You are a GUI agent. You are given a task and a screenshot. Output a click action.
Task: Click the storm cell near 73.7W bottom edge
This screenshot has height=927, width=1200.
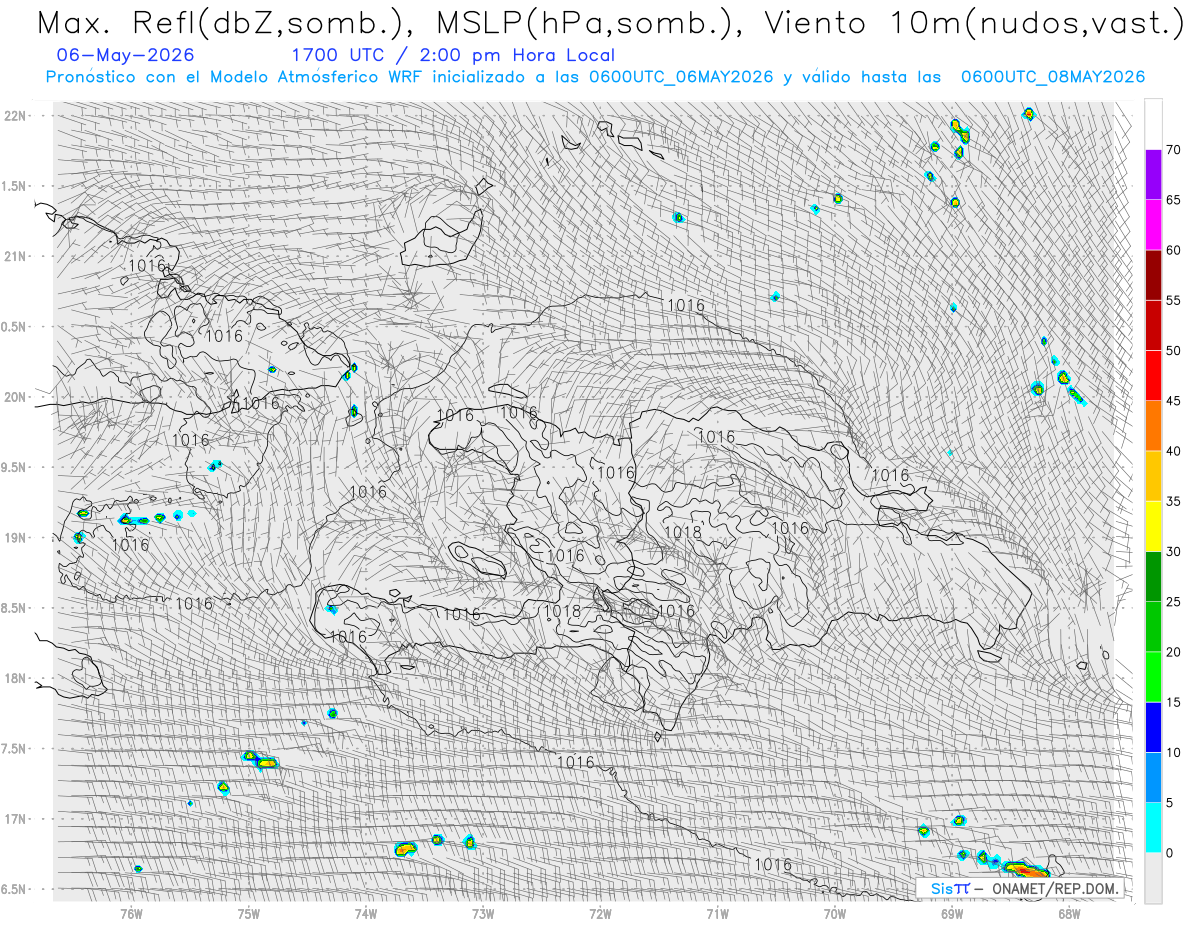(x=404, y=849)
